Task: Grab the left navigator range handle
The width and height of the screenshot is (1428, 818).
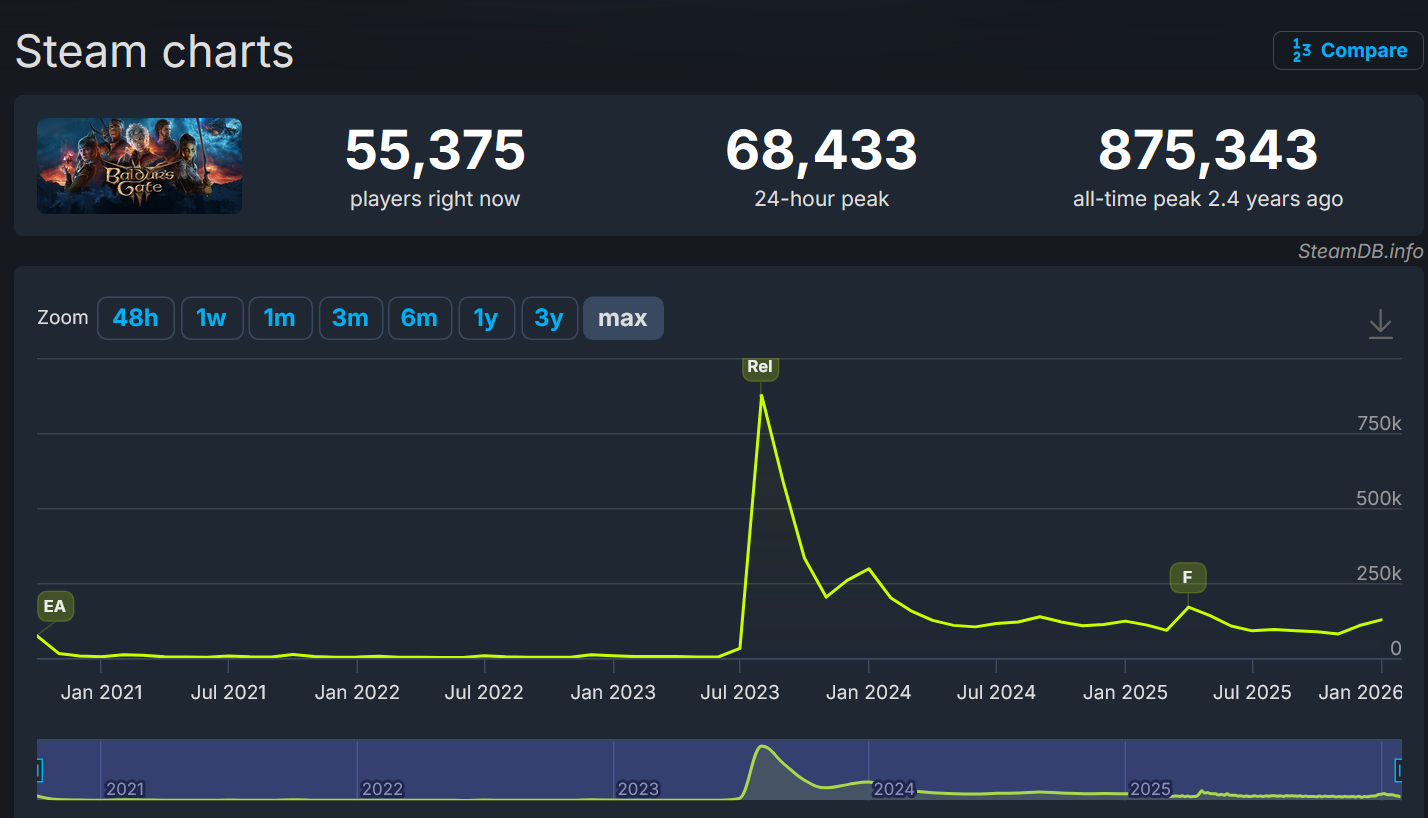Action: (x=40, y=769)
